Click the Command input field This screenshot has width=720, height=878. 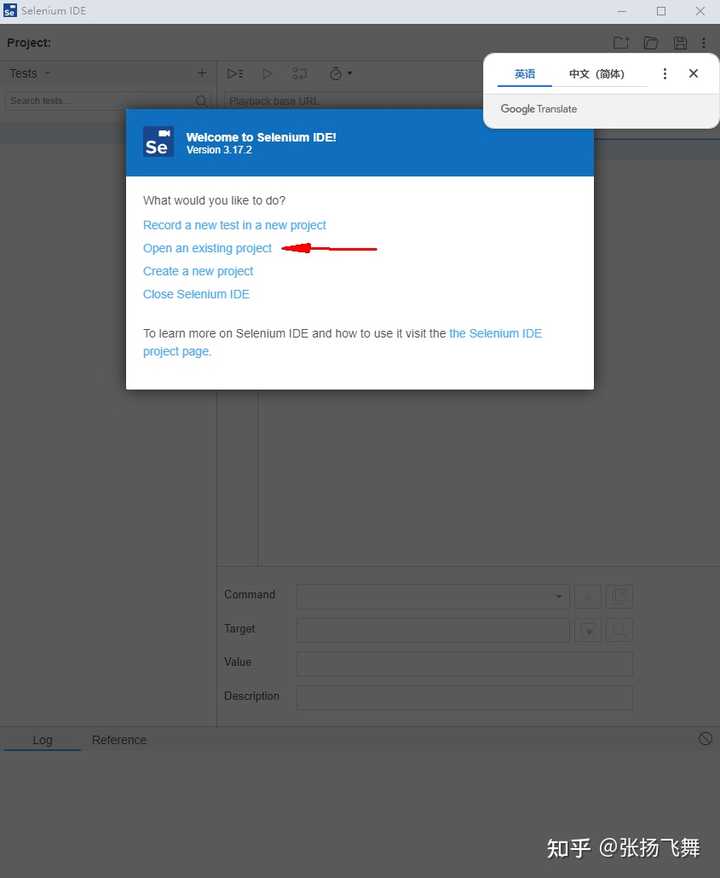433,596
